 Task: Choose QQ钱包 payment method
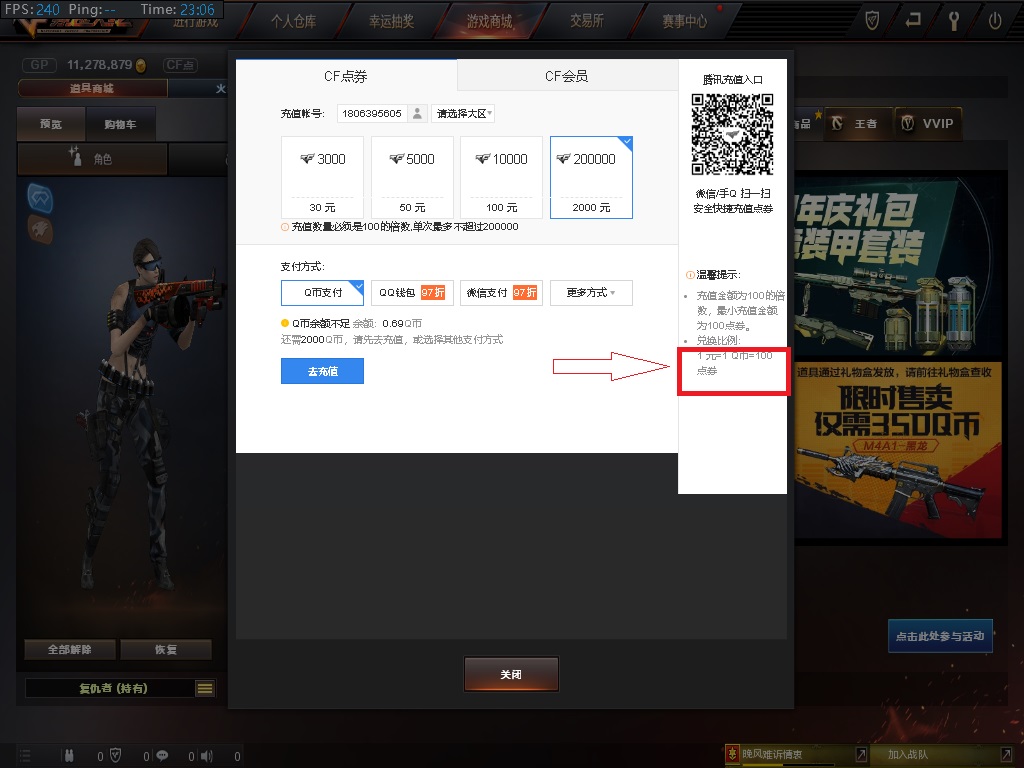click(412, 293)
